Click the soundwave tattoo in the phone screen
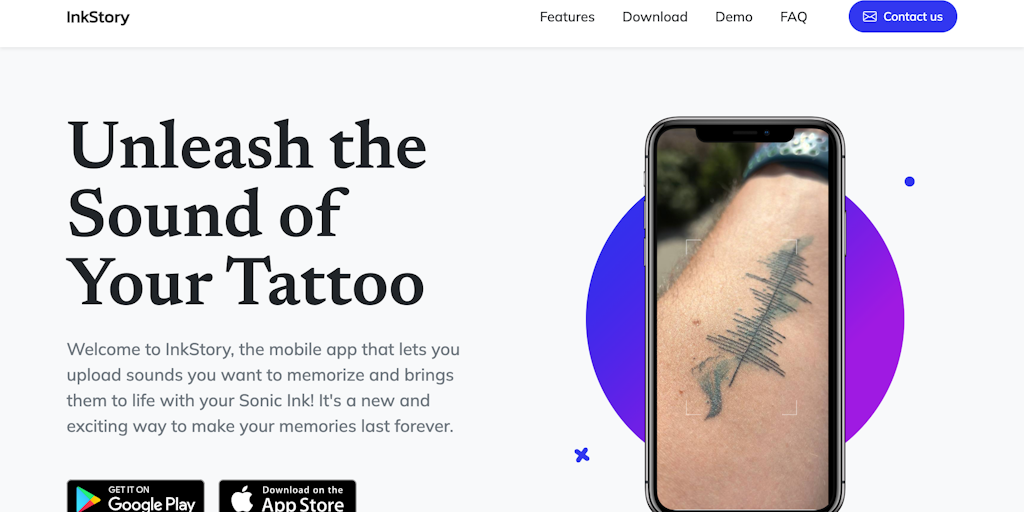 click(x=751, y=327)
